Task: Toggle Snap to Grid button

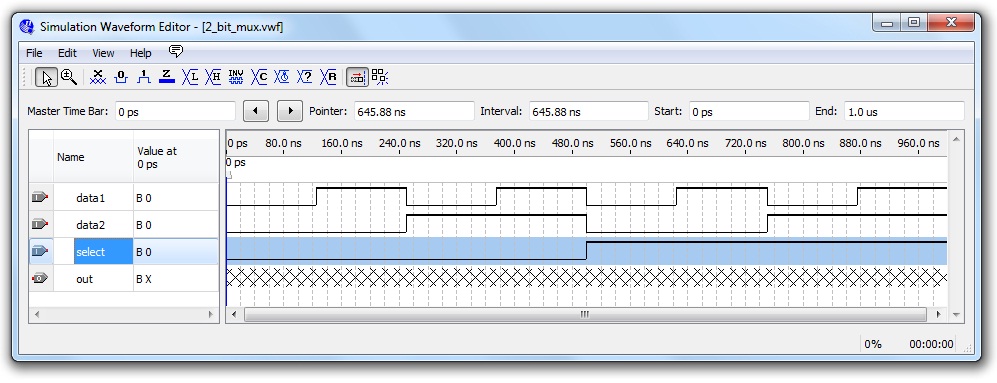Action: click(357, 77)
